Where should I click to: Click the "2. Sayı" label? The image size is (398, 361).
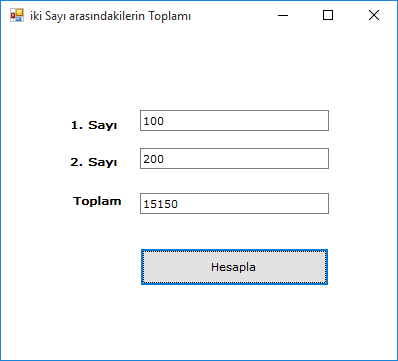pos(94,162)
